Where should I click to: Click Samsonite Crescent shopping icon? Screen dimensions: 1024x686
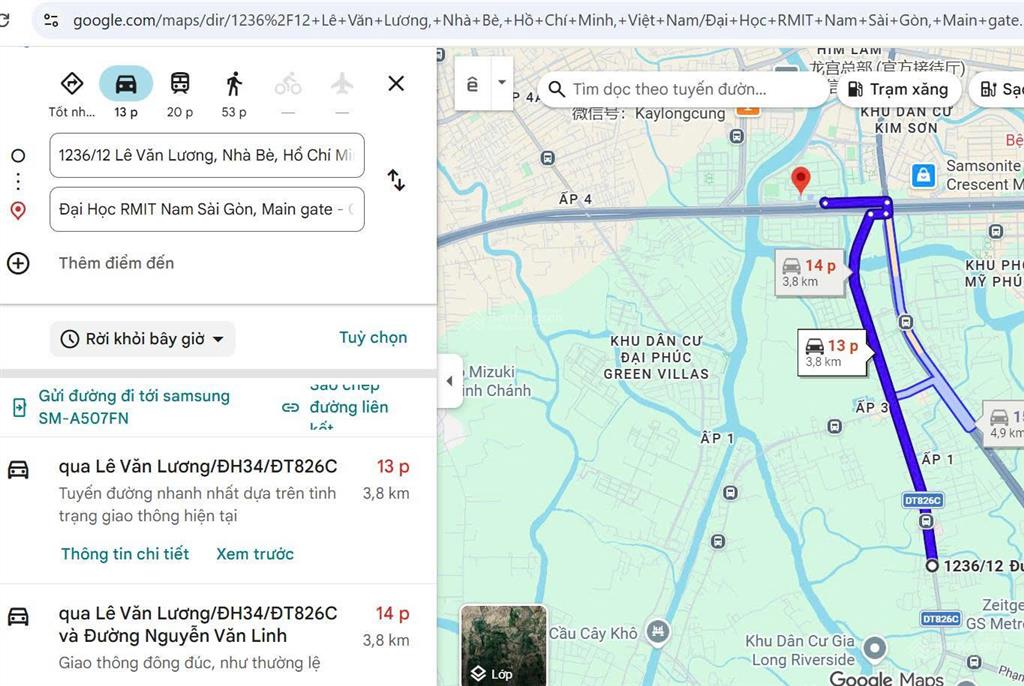[923, 175]
